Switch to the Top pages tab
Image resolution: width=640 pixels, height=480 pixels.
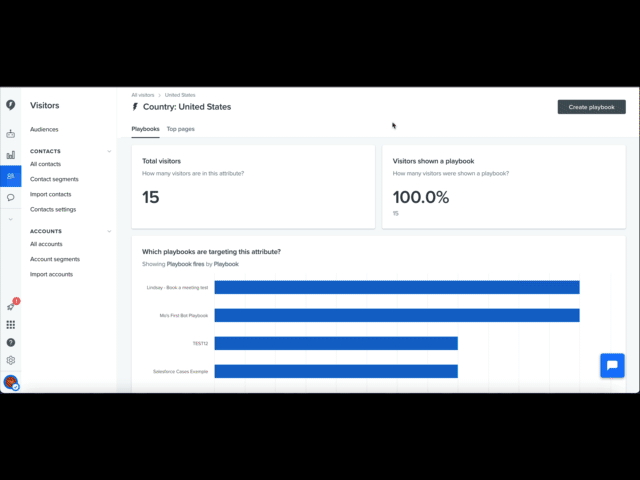pyautogui.click(x=180, y=129)
